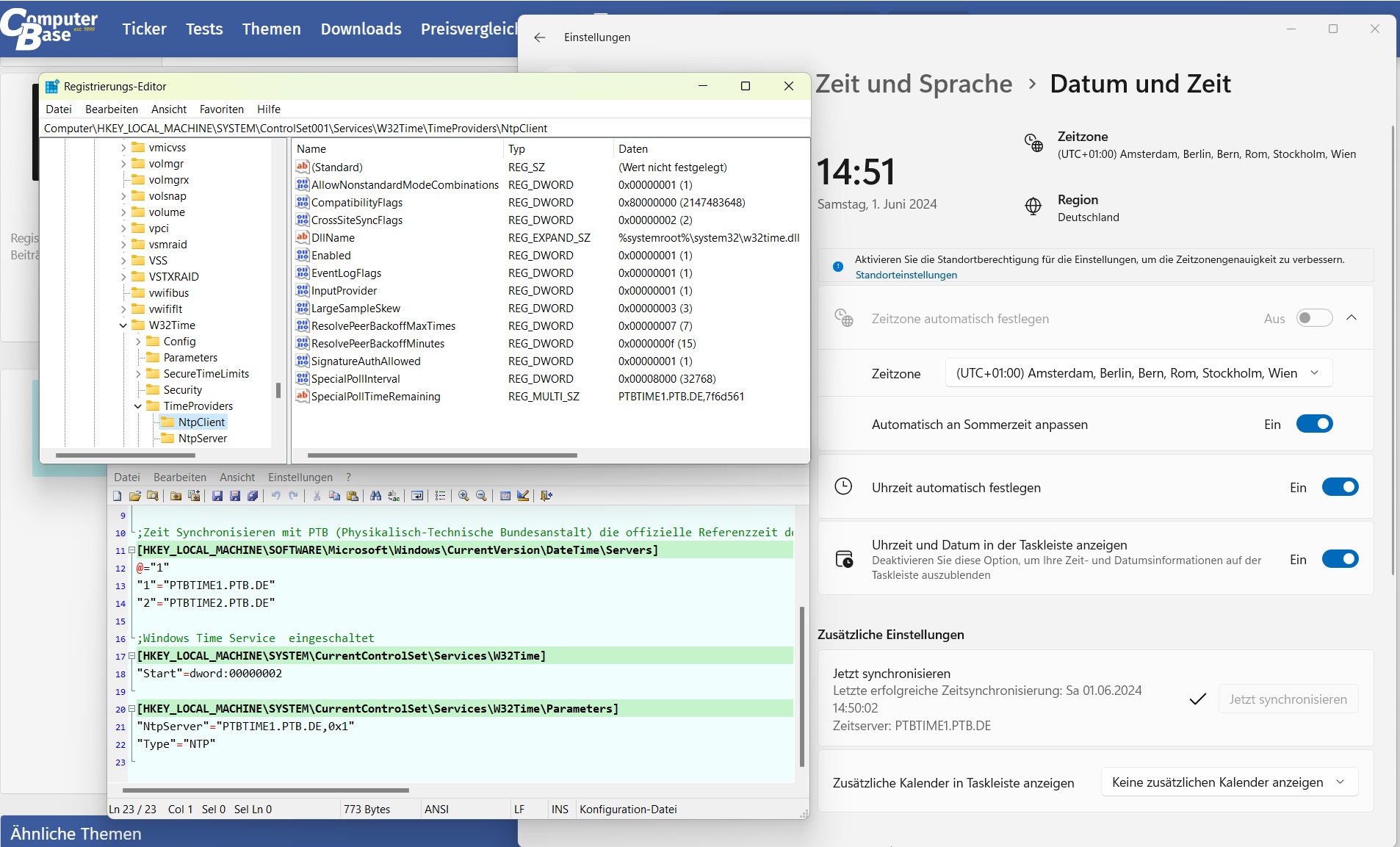The width and height of the screenshot is (1400, 847).
Task: Click the Save Copy icon in editor toolbar
Action: (x=253, y=496)
